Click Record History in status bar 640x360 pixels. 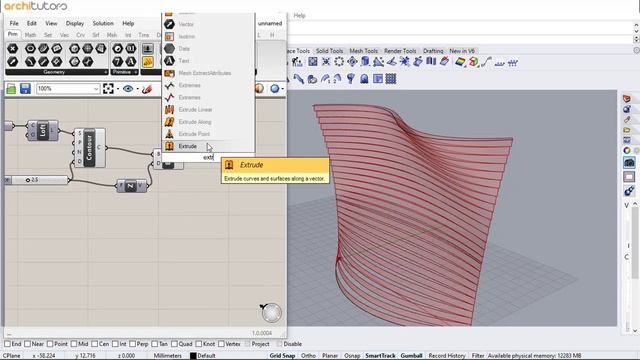coord(447,356)
